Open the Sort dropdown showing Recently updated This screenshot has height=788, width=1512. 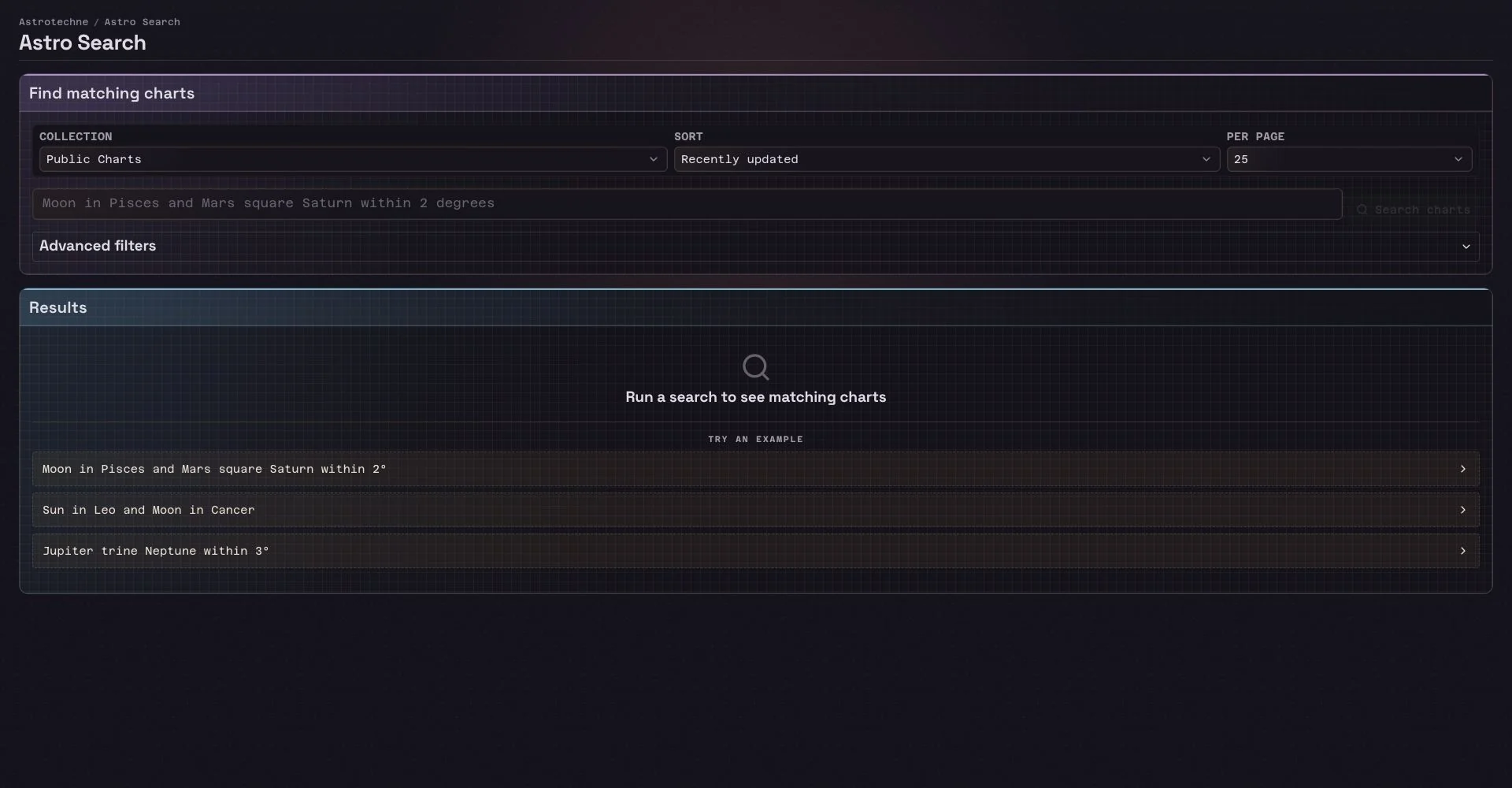[x=947, y=159]
